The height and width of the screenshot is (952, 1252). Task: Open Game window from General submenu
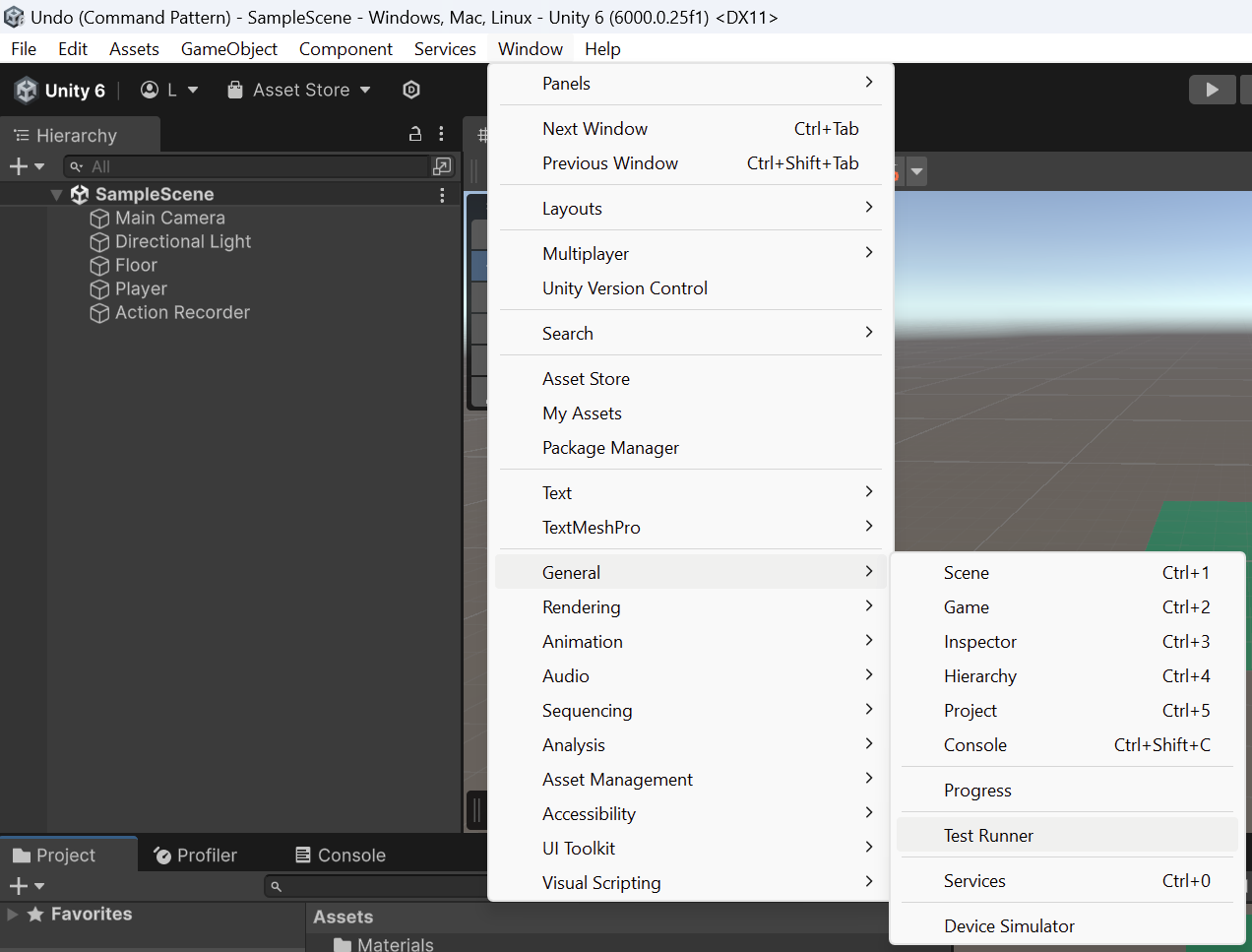click(1068, 607)
